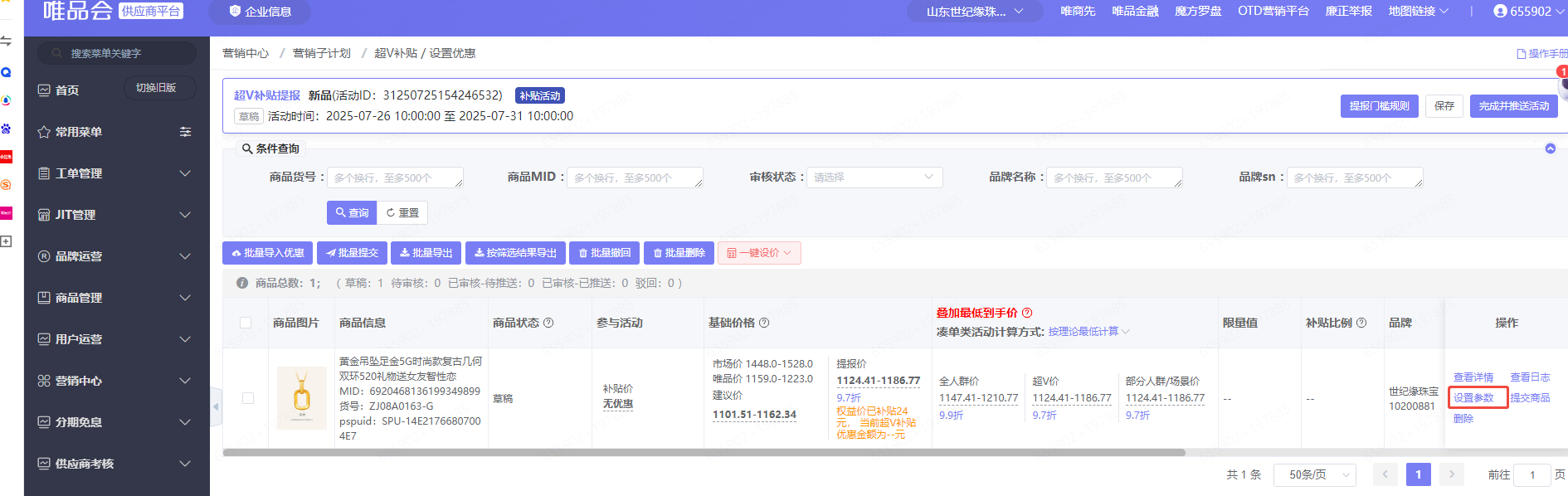The image size is (1568, 496).
Task: Expand the 商品管理 sidebar menu
Action: pyautogui.click(x=114, y=298)
